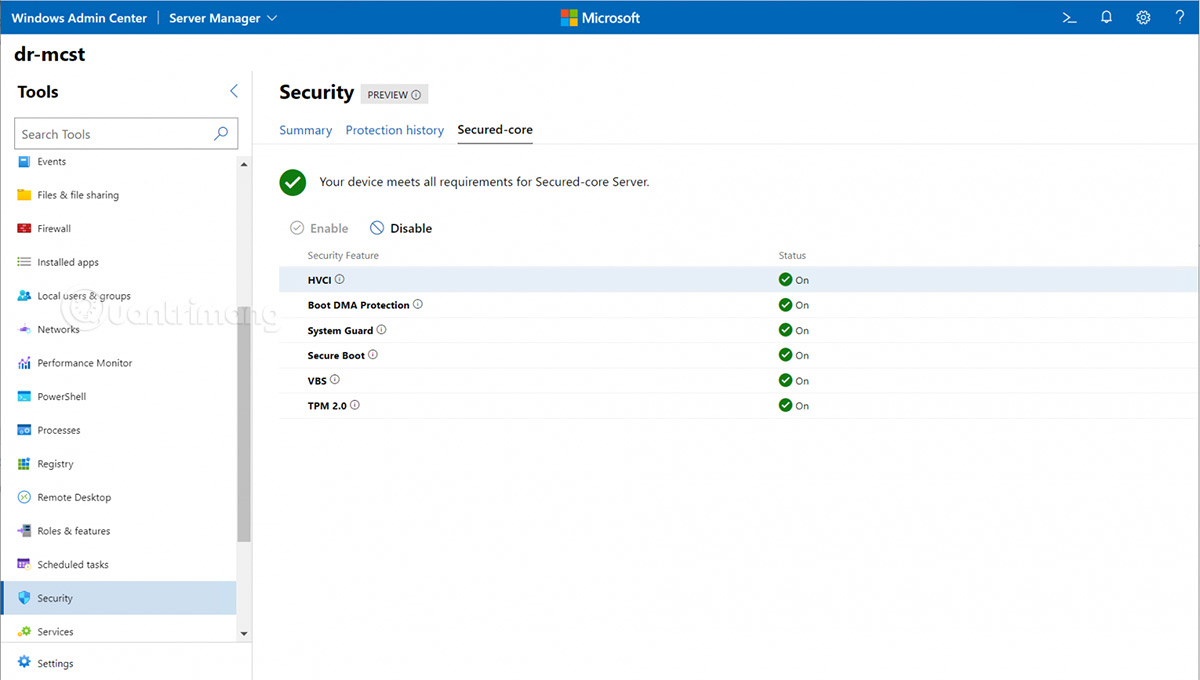This screenshot has height=680, width=1200.
Task: Click the Disable button for Secured-core
Action: [400, 227]
